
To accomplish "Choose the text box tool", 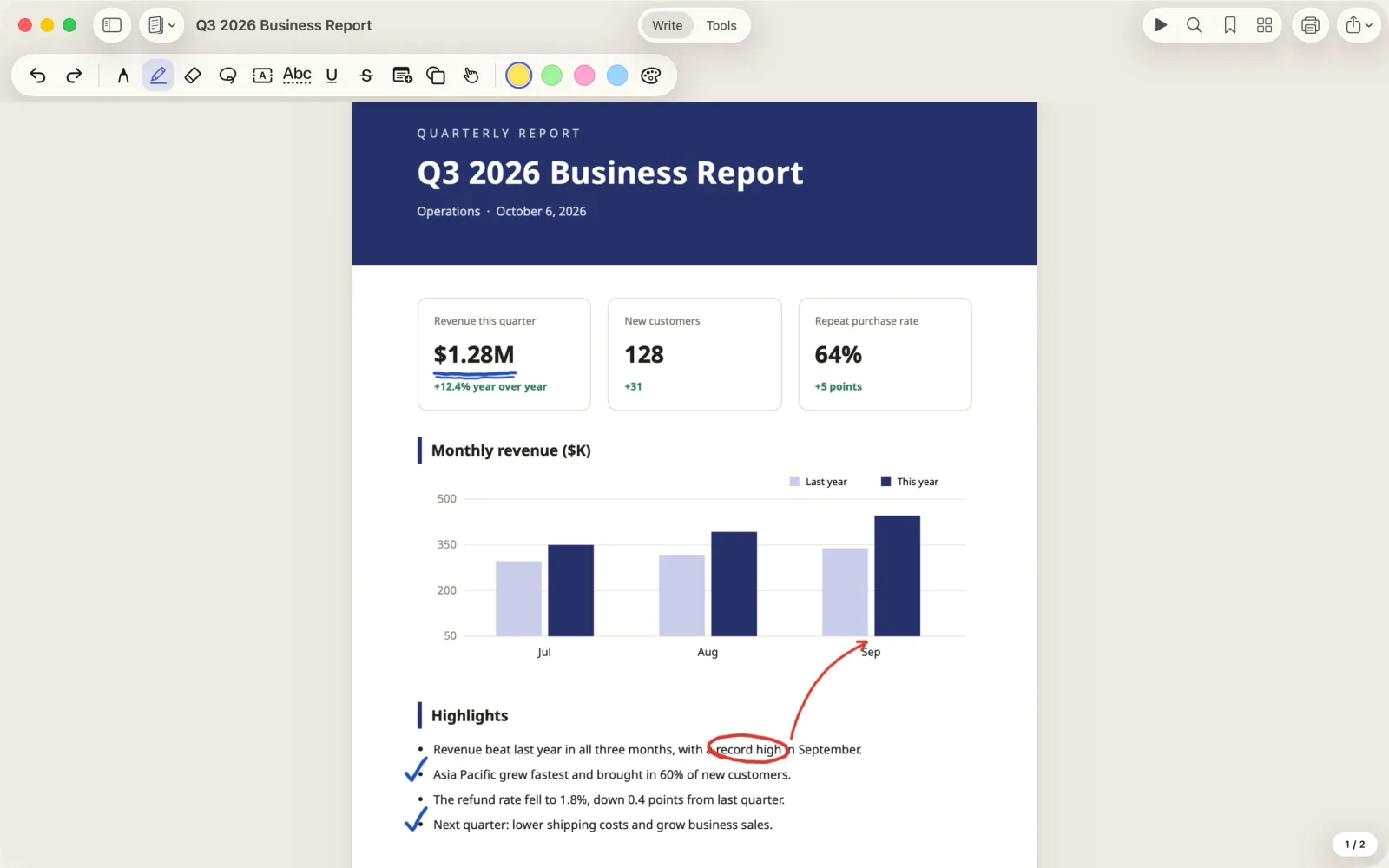I will pyautogui.click(x=262, y=76).
